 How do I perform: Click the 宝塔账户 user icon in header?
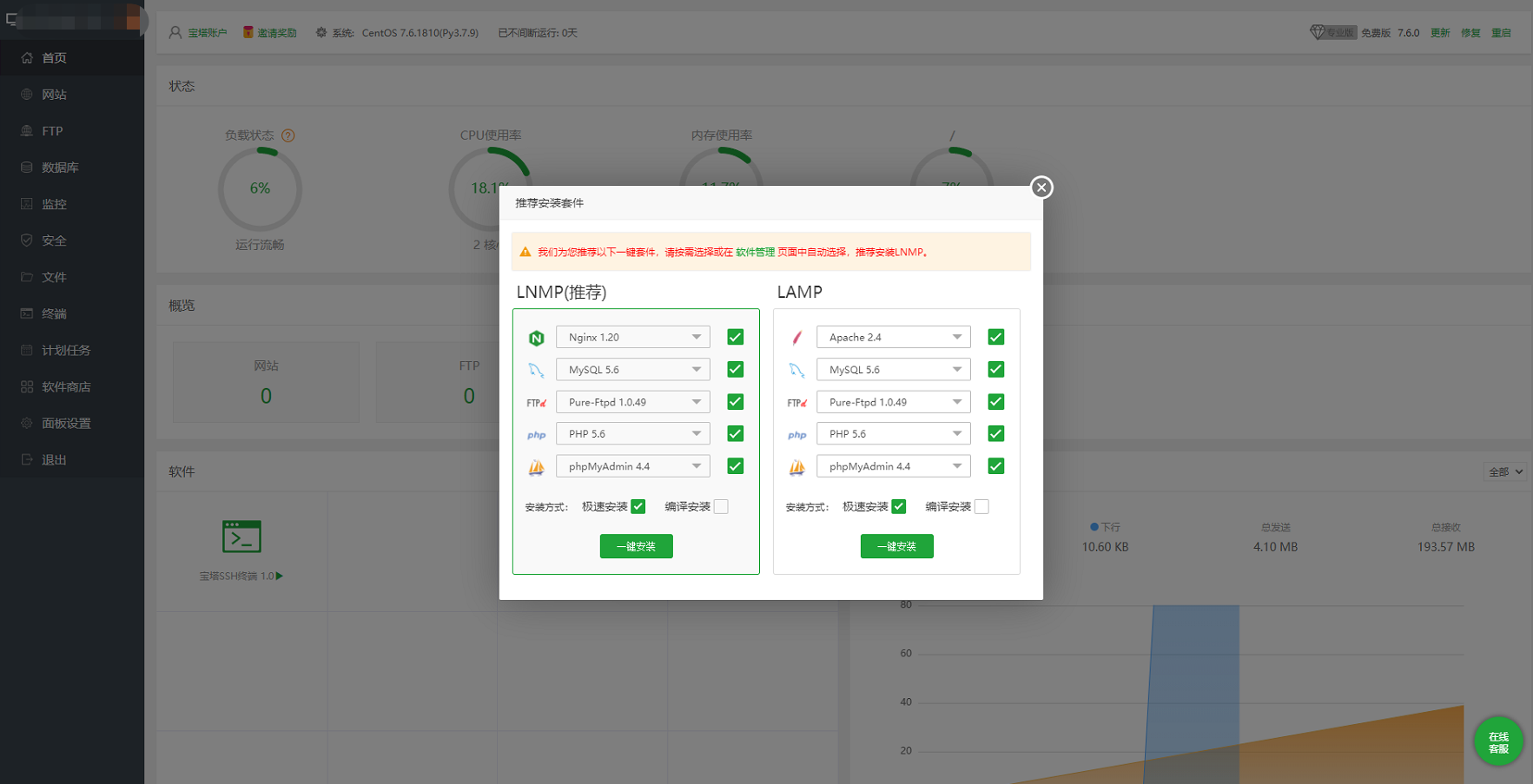pyautogui.click(x=175, y=32)
